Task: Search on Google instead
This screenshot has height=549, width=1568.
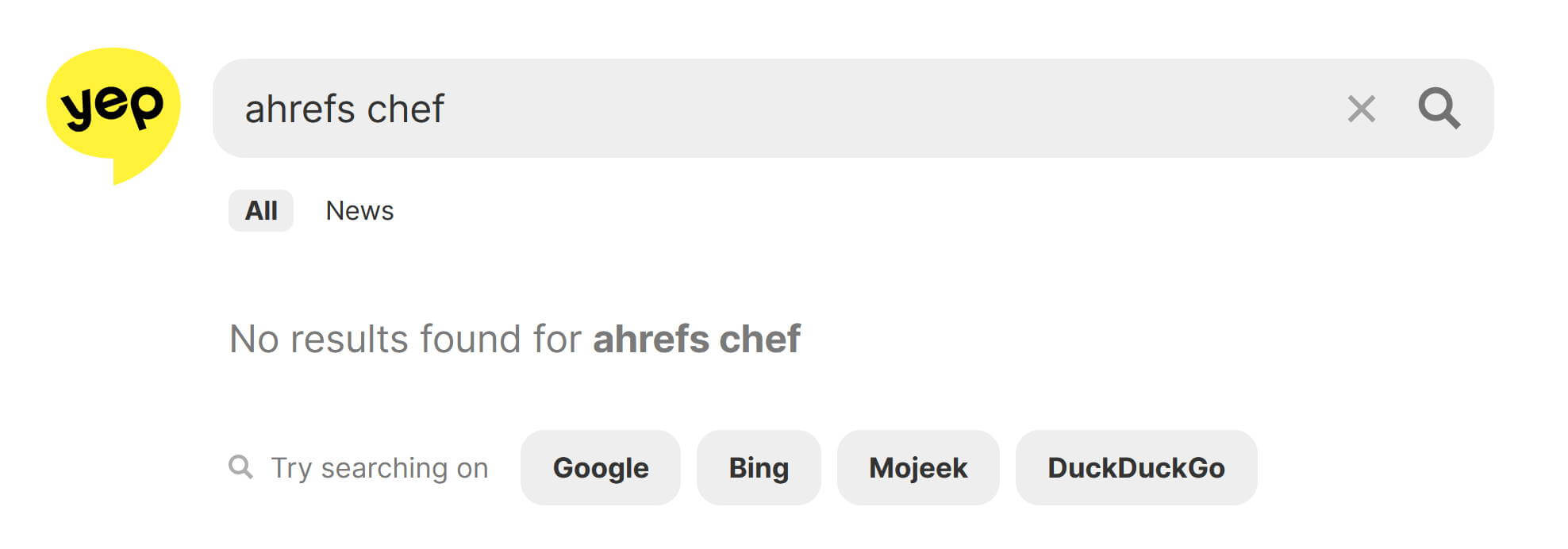Action: [x=601, y=468]
